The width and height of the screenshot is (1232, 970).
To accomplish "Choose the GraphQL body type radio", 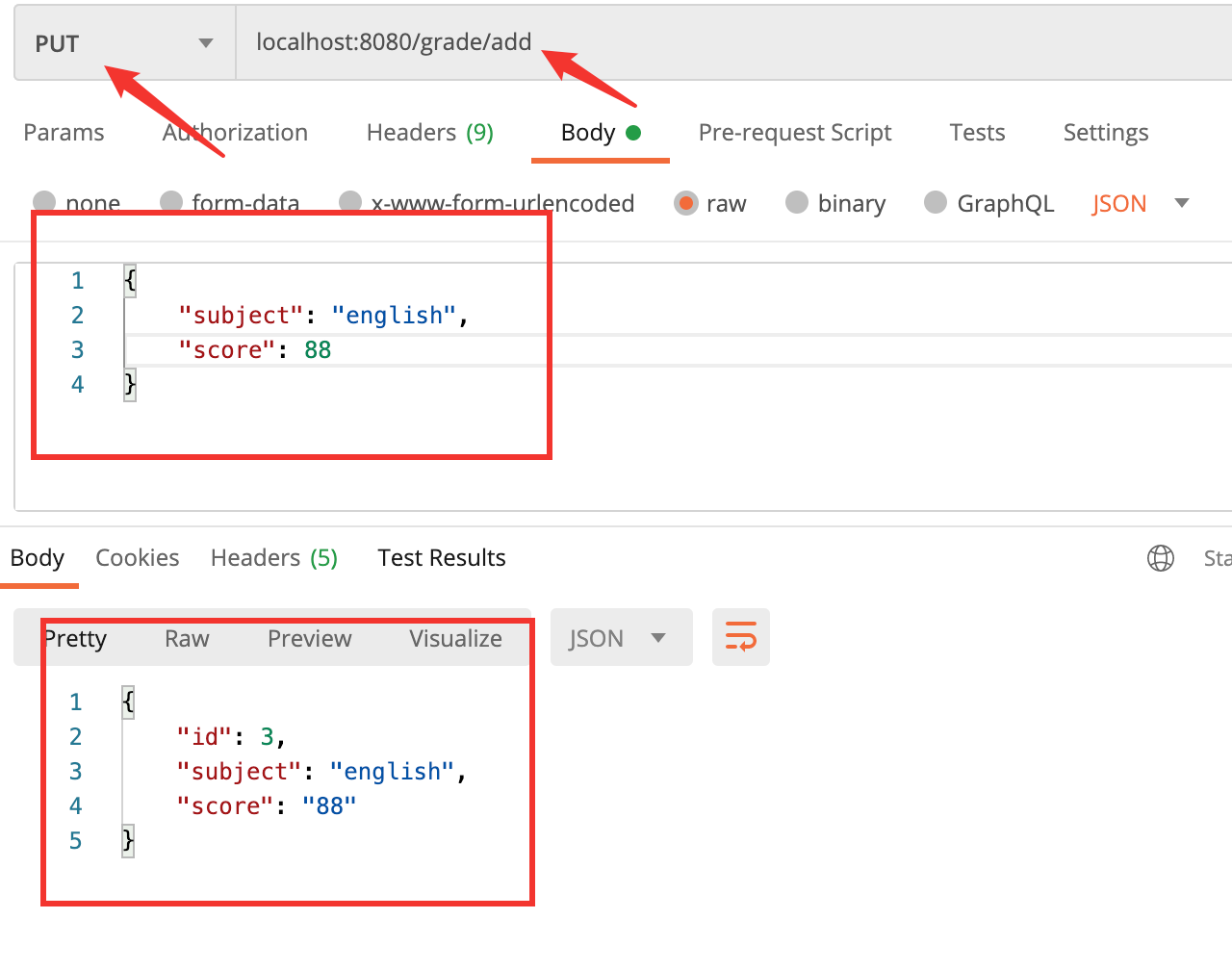I will [936, 203].
